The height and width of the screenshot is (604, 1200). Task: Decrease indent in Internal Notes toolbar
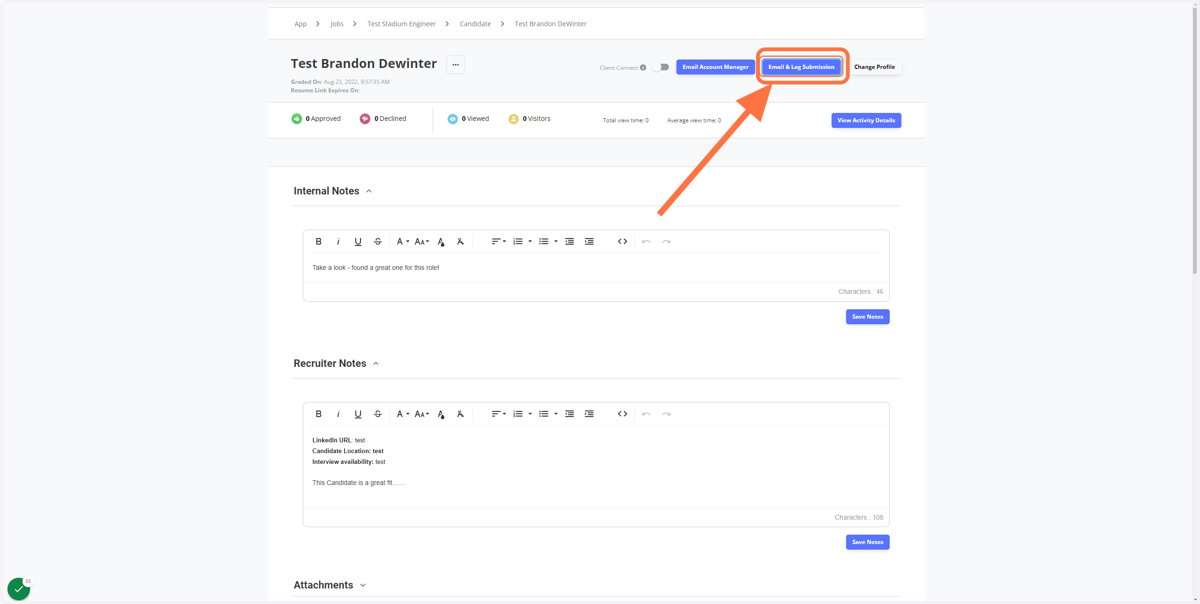570,242
